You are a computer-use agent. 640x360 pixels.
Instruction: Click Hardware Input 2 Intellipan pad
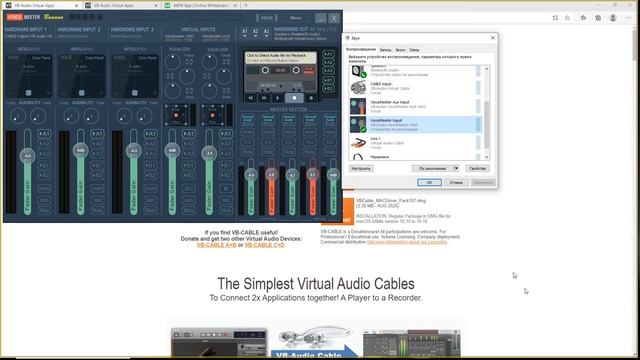pyautogui.click(x=82, y=76)
